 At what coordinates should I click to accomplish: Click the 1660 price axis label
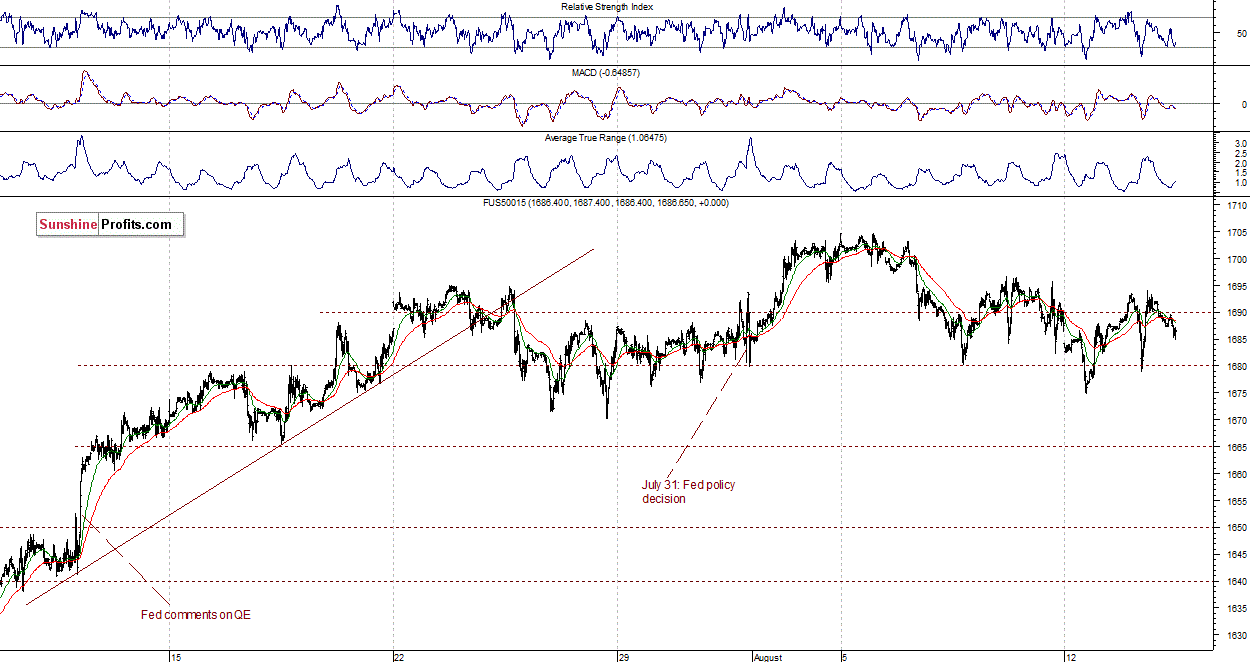pos(1236,474)
